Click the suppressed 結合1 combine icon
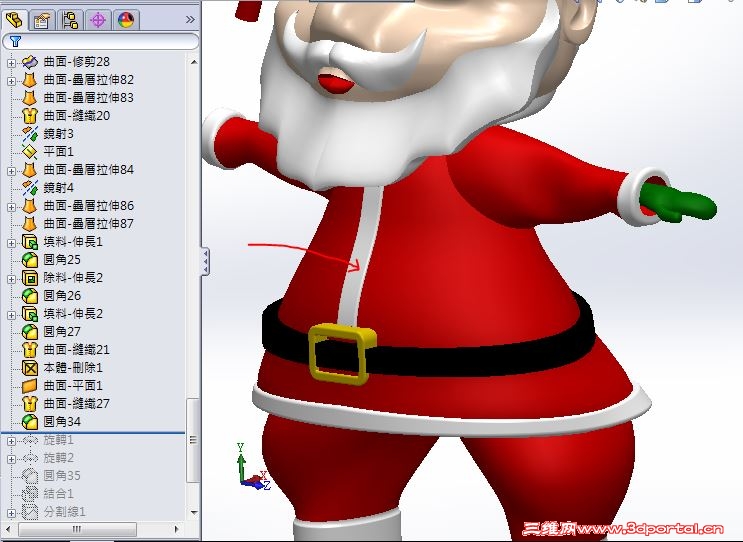This screenshot has height=542, width=743. 30,494
